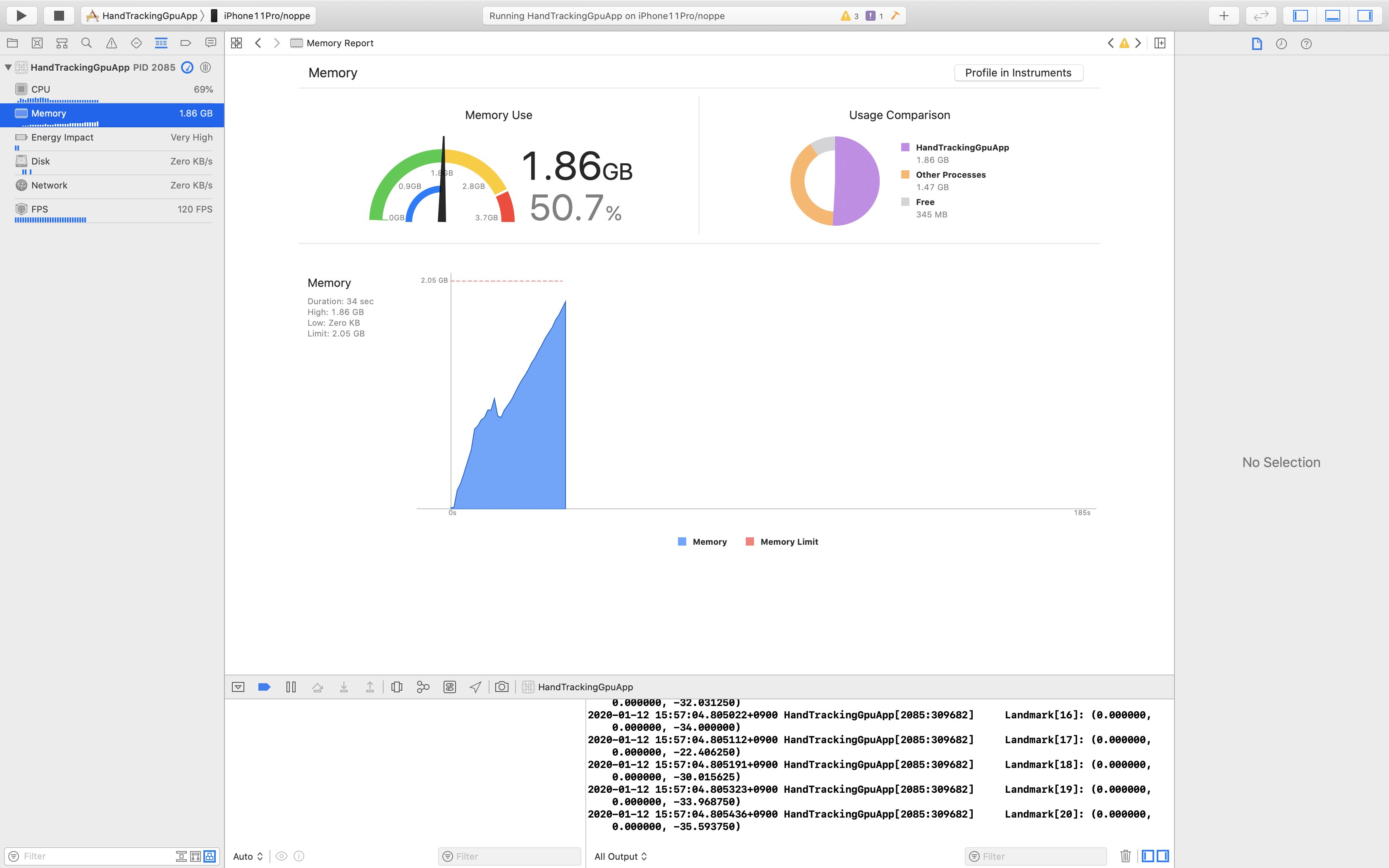This screenshot has width=1389, height=868.
Task: Toggle the debug area visibility
Action: point(1332,16)
